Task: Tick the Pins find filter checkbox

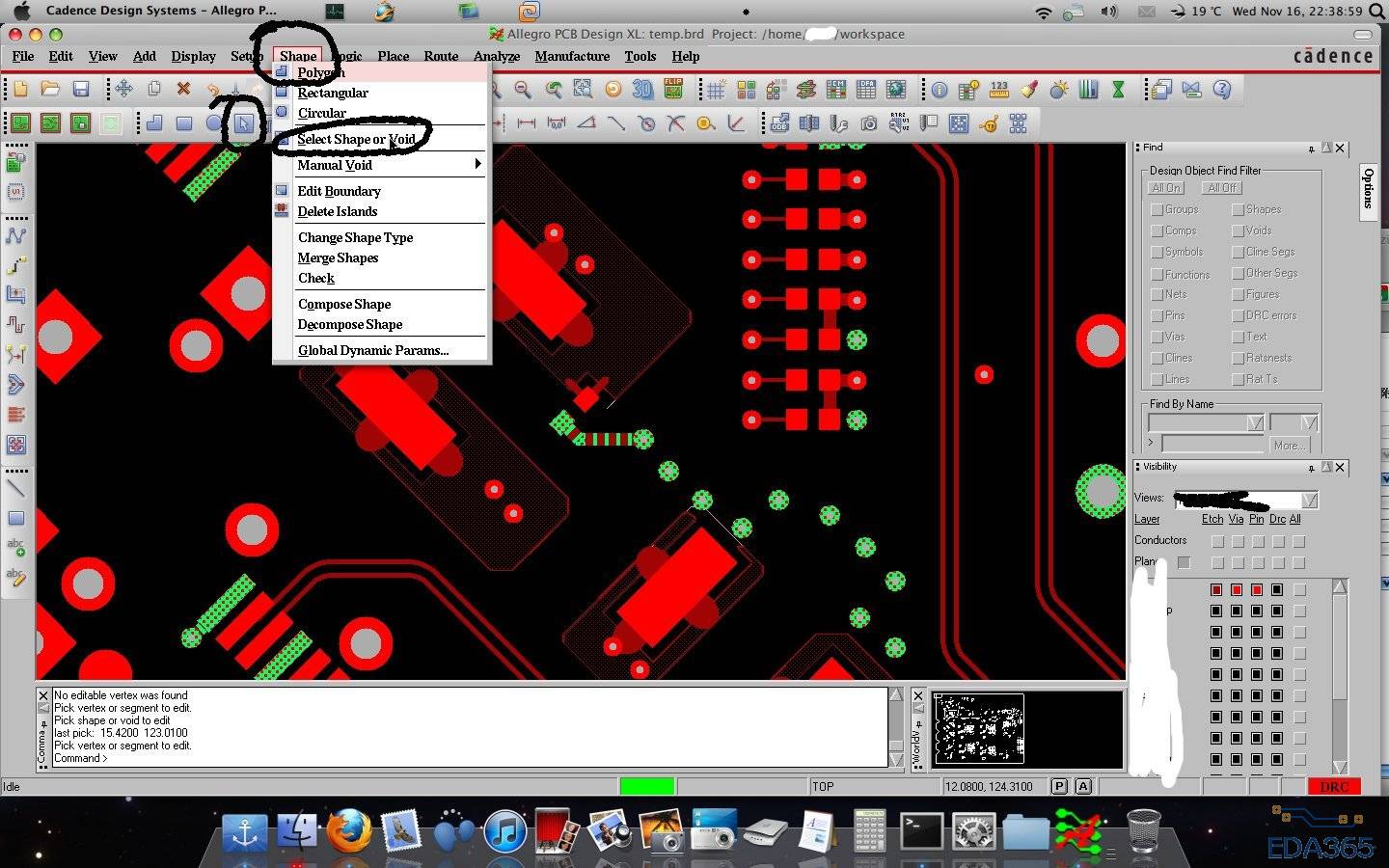Action: (1157, 315)
